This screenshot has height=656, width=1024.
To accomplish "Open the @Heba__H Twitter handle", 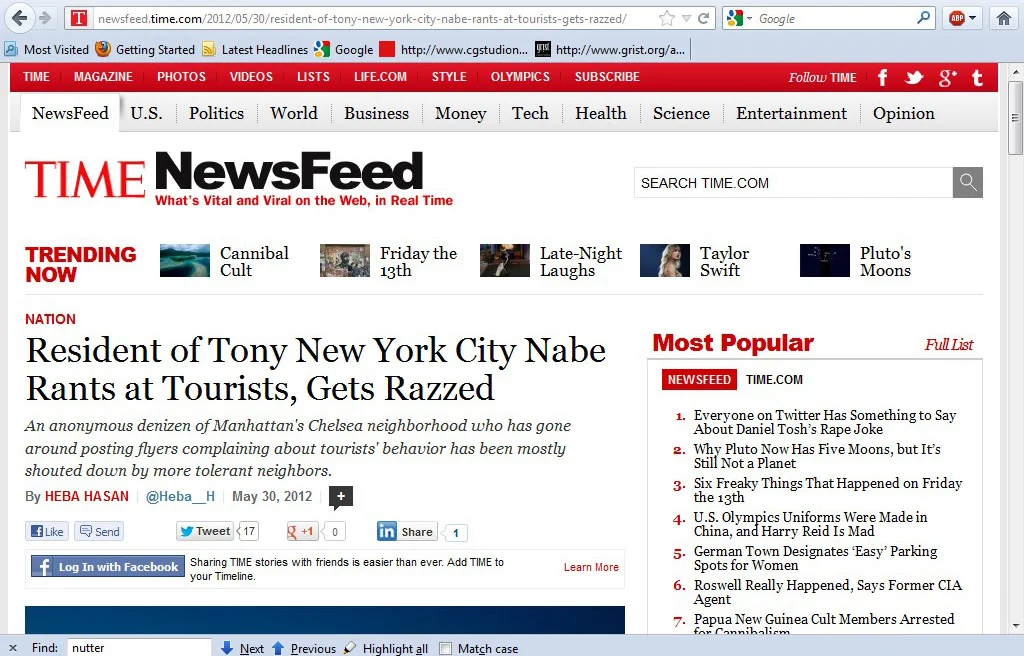I will [x=180, y=497].
